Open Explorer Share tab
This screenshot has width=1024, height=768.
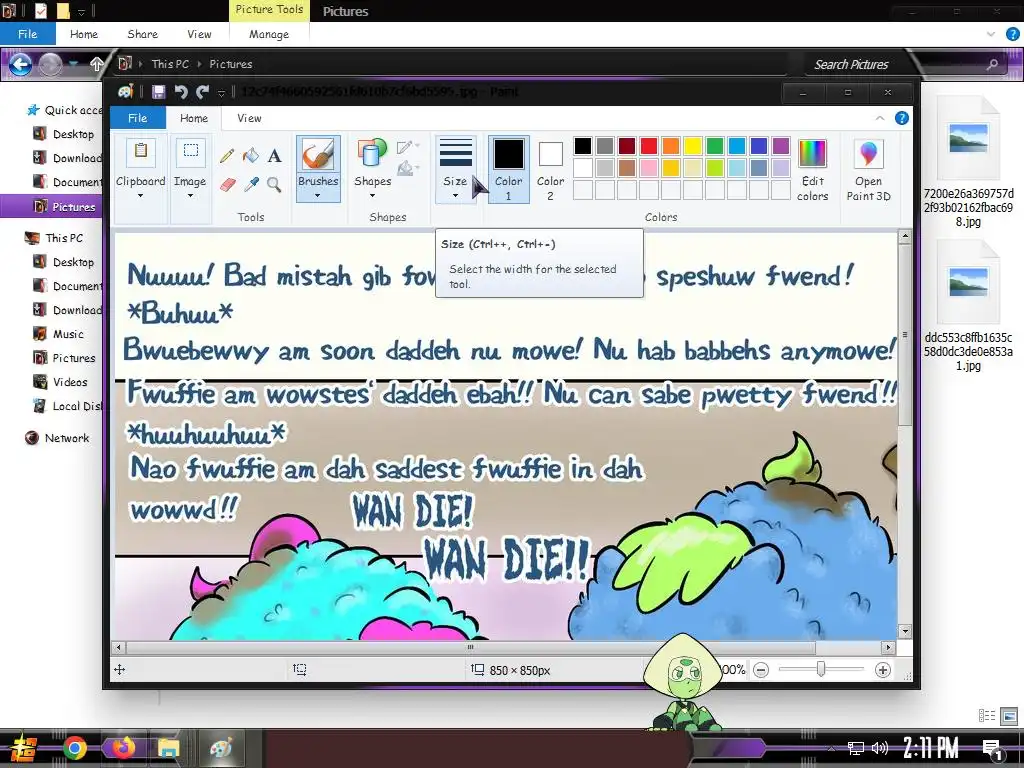(142, 34)
